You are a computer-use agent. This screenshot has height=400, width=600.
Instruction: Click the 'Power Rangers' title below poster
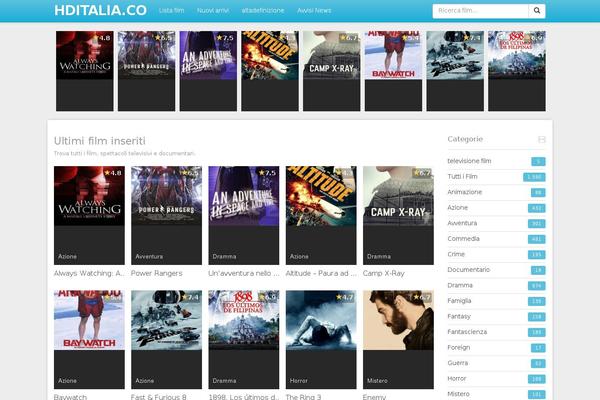[157, 273]
